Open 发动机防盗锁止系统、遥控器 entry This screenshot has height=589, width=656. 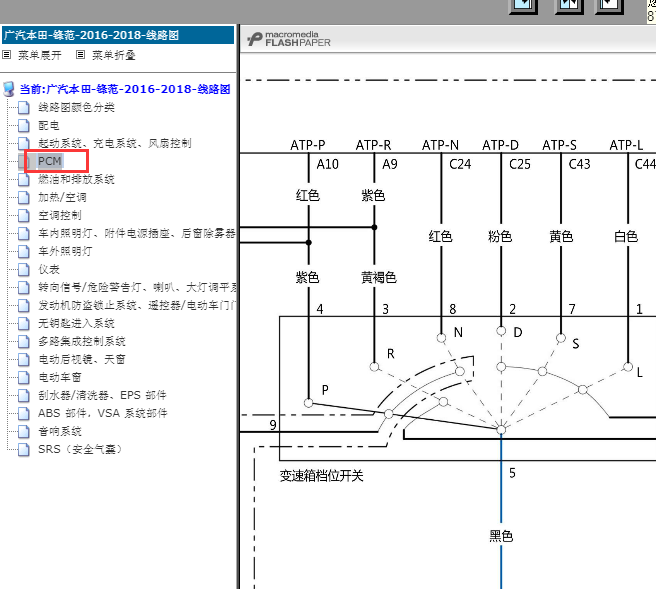137,305
